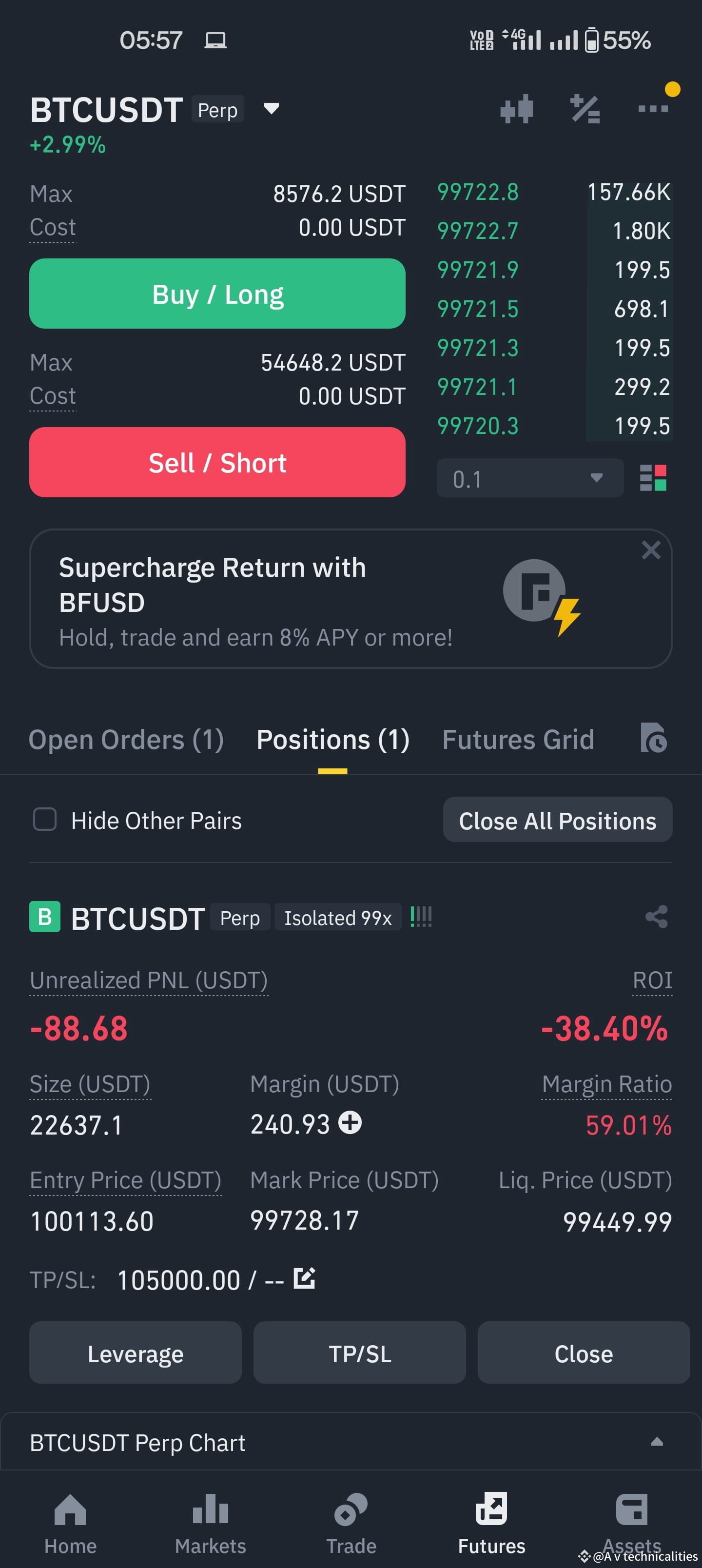Edit TP/SL with the pencil icon
This screenshot has width=702, height=1568.
click(304, 1277)
